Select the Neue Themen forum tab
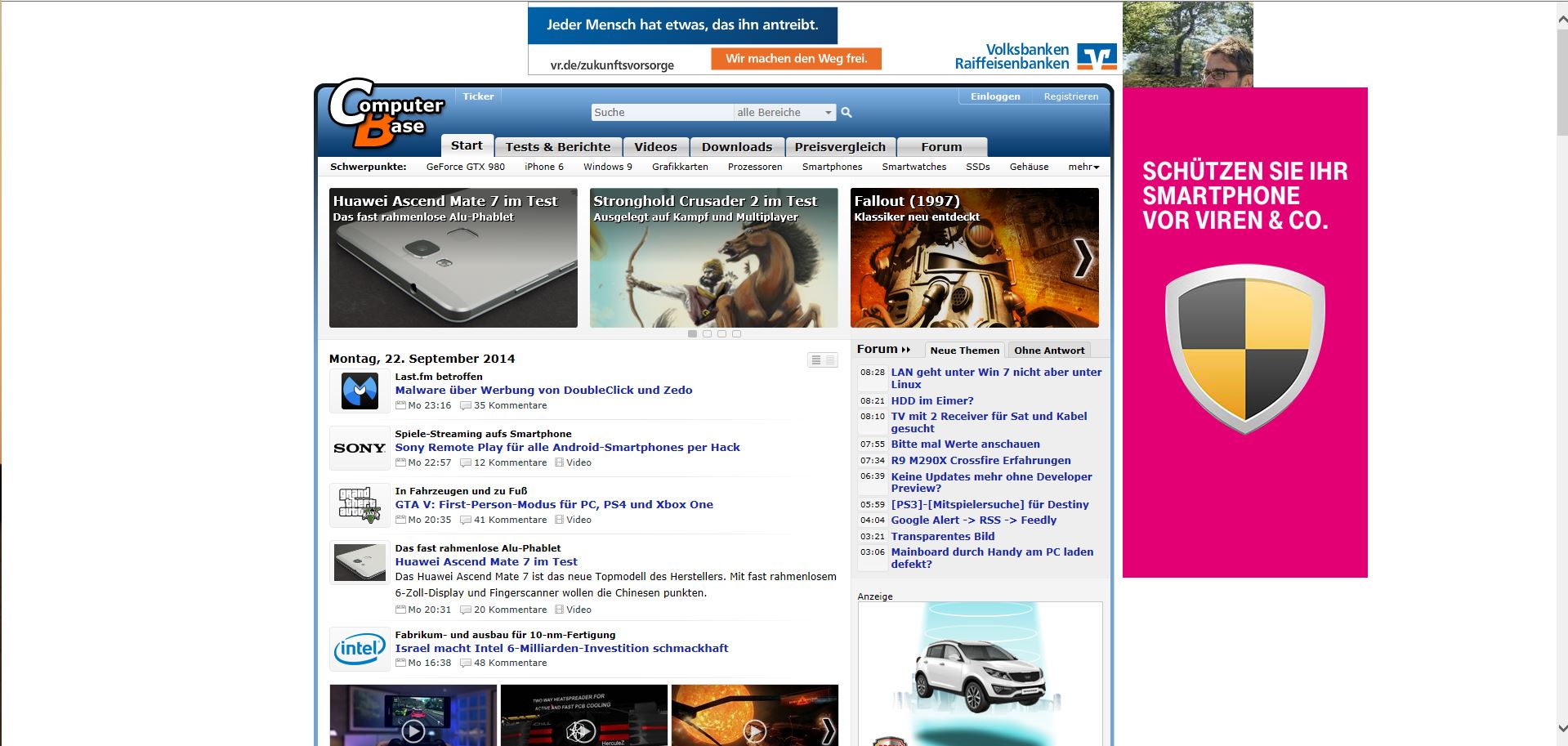The width and height of the screenshot is (1568, 746). pyautogui.click(x=965, y=351)
